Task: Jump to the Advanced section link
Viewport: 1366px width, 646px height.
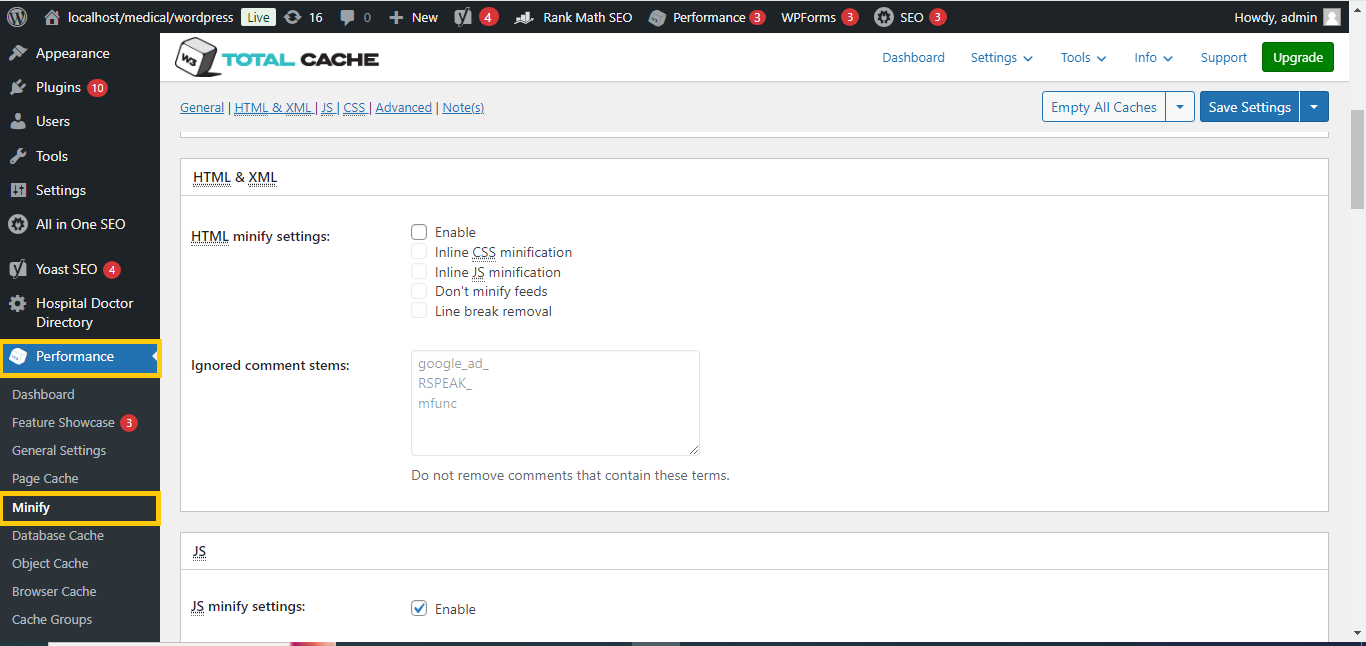Action: (x=403, y=108)
